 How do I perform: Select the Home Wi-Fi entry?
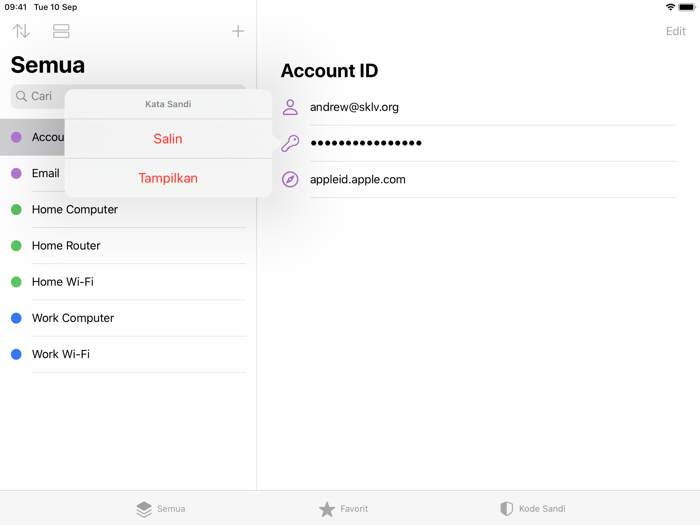click(x=128, y=282)
